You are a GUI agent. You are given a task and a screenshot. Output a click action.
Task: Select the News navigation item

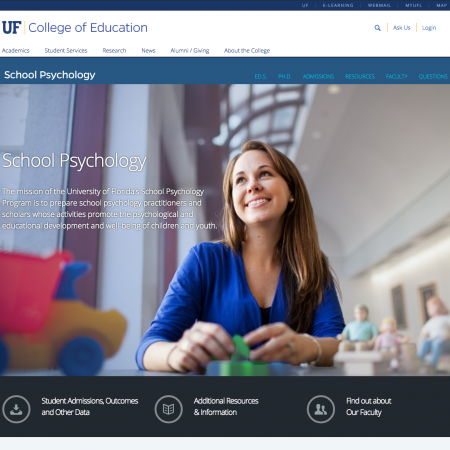[x=148, y=51]
